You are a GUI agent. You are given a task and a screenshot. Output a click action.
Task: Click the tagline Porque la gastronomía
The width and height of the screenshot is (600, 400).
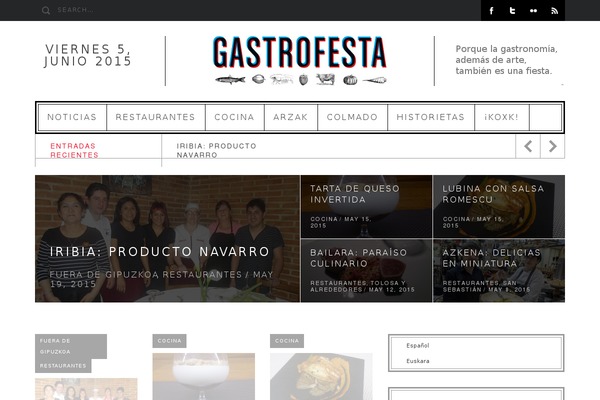tap(506, 60)
